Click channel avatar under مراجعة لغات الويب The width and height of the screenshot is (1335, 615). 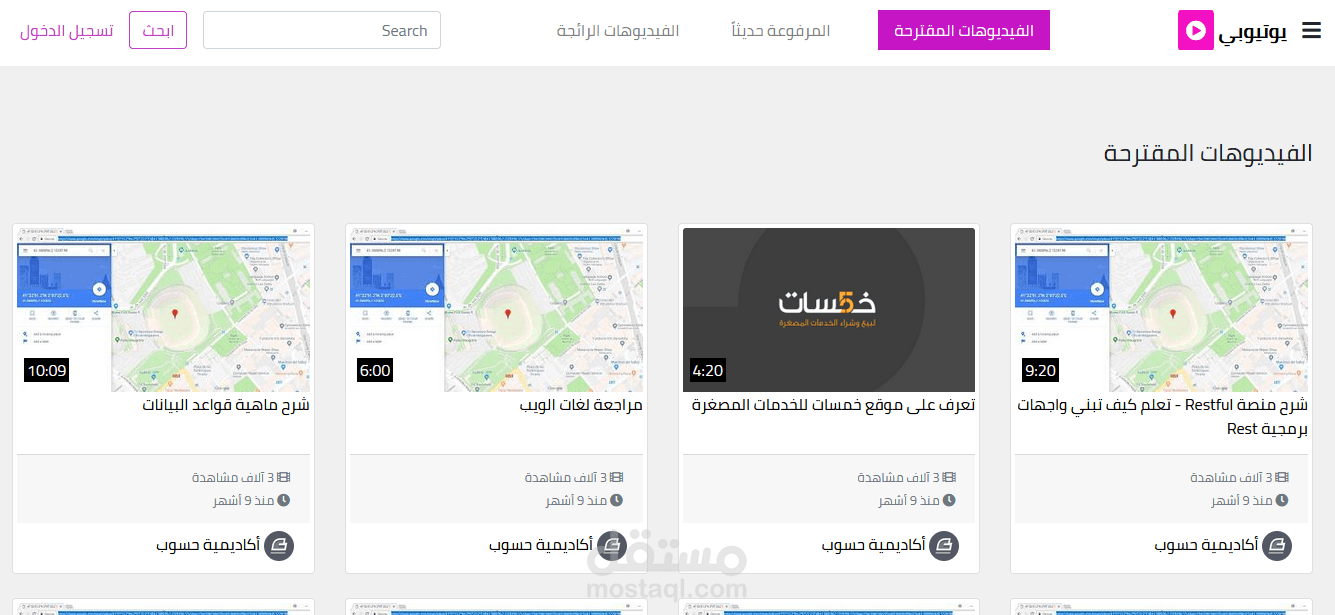611,546
